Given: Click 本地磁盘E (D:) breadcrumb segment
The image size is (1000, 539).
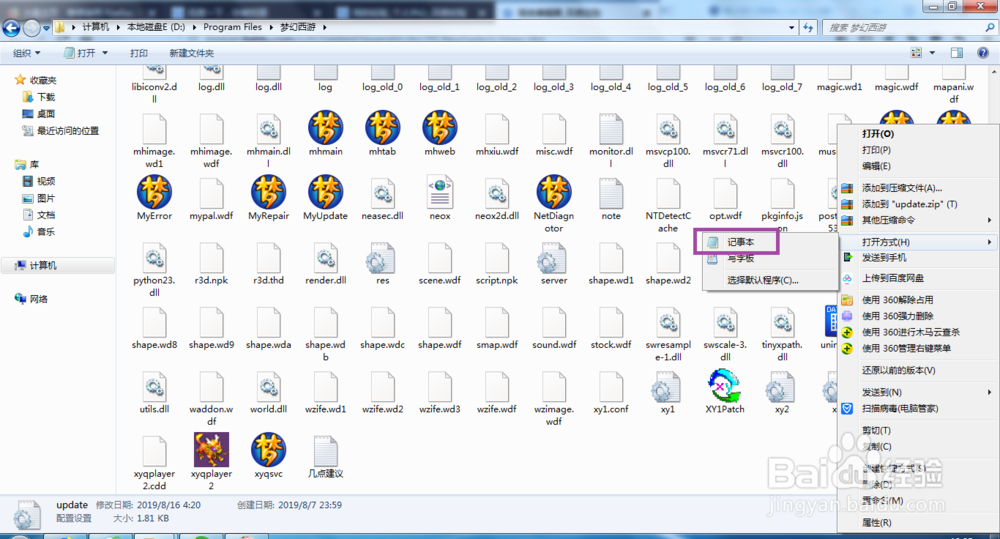Looking at the screenshot, I should [156, 27].
